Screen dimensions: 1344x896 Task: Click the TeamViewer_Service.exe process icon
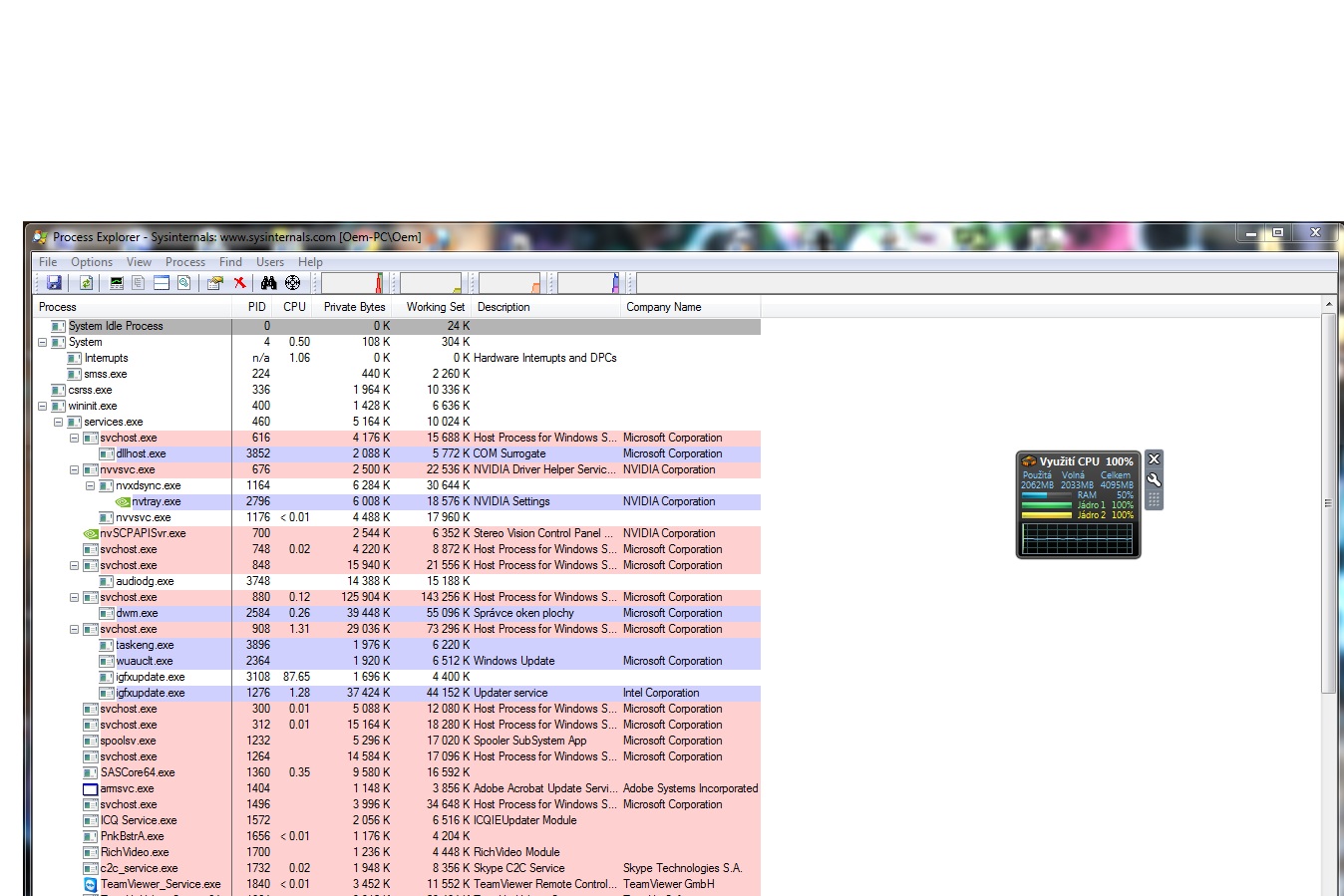point(91,884)
